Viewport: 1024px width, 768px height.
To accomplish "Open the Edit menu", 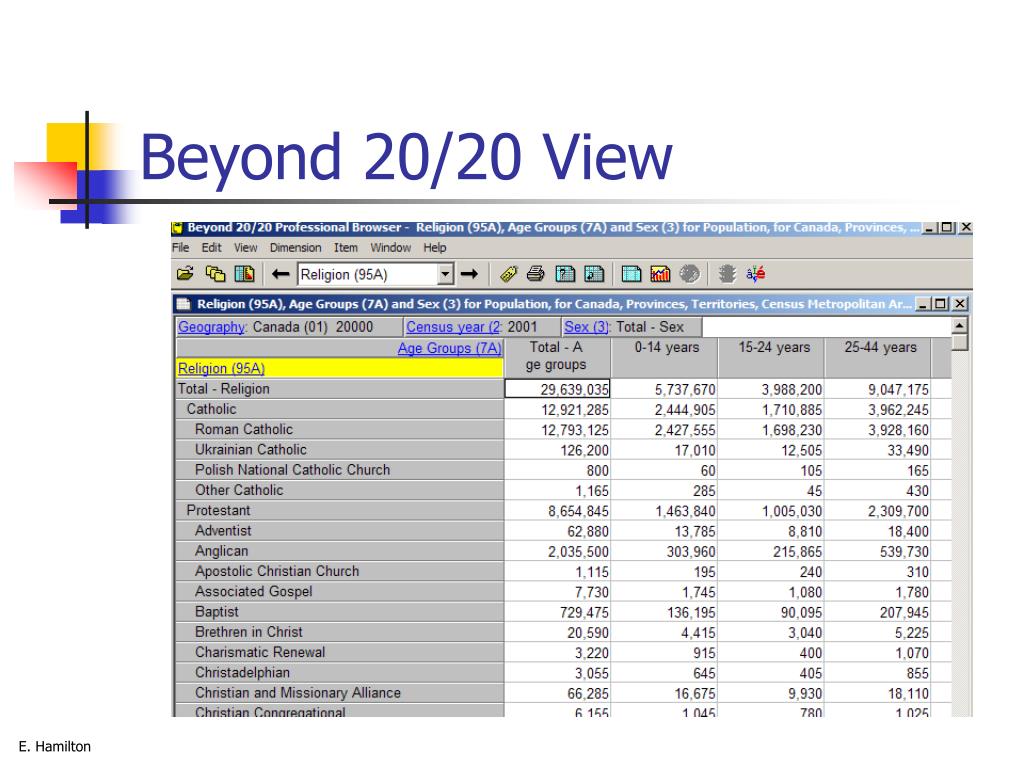I will (x=211, y=248).
